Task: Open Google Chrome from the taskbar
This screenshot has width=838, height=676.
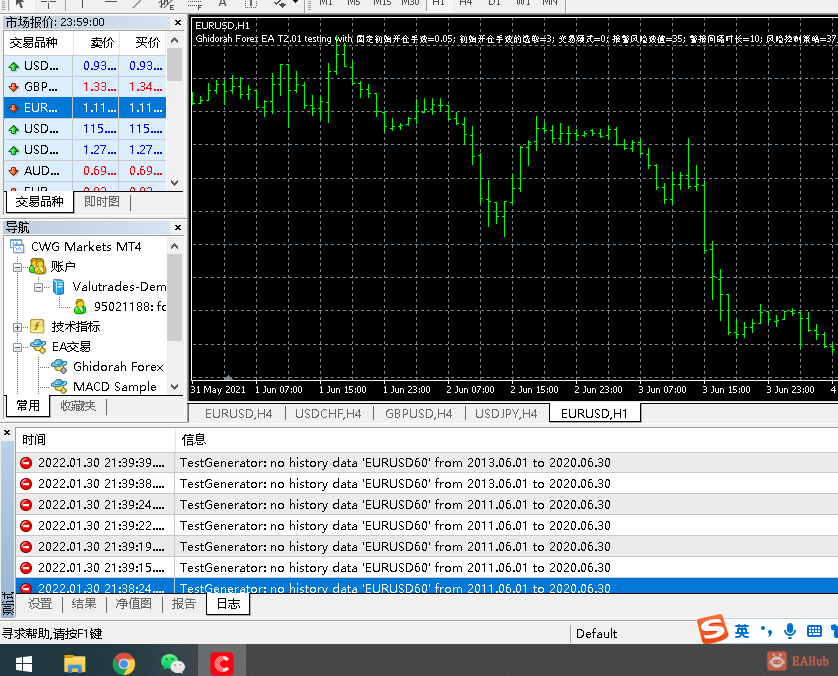Action: (124, 662)
